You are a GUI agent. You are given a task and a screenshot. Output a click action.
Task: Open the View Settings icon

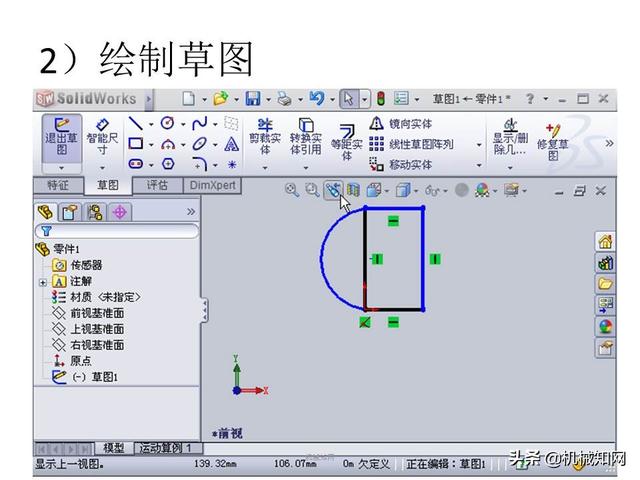pos(511,190)
